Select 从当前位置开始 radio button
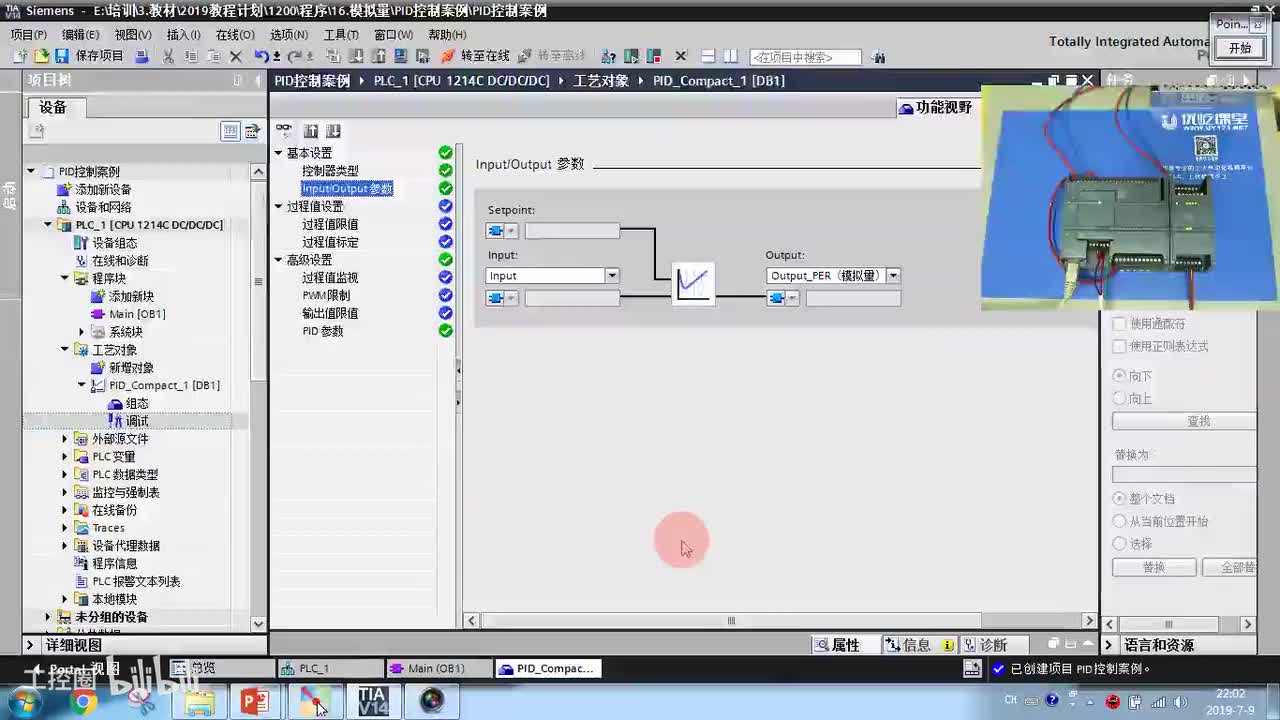This screenshot has width=1280, height=720. (1119, 521)
